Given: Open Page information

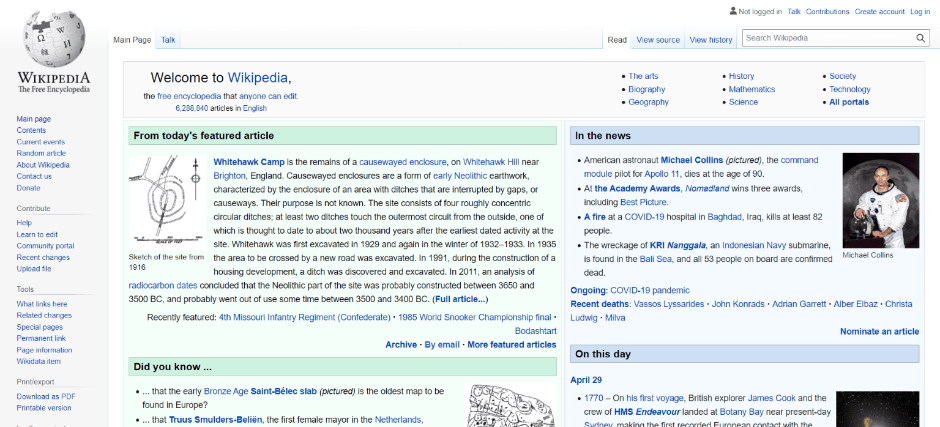Looking at the screenshot, I should click(x=44, y=350).
